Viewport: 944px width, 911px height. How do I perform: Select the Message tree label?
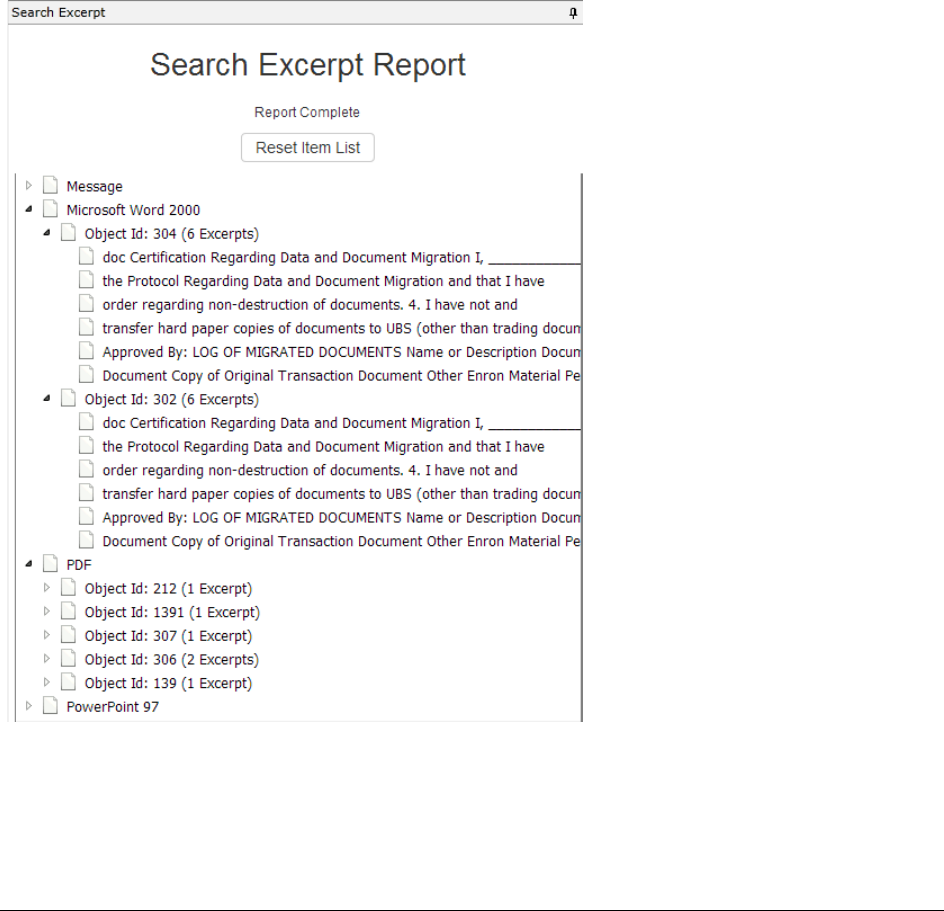(95, 187)
